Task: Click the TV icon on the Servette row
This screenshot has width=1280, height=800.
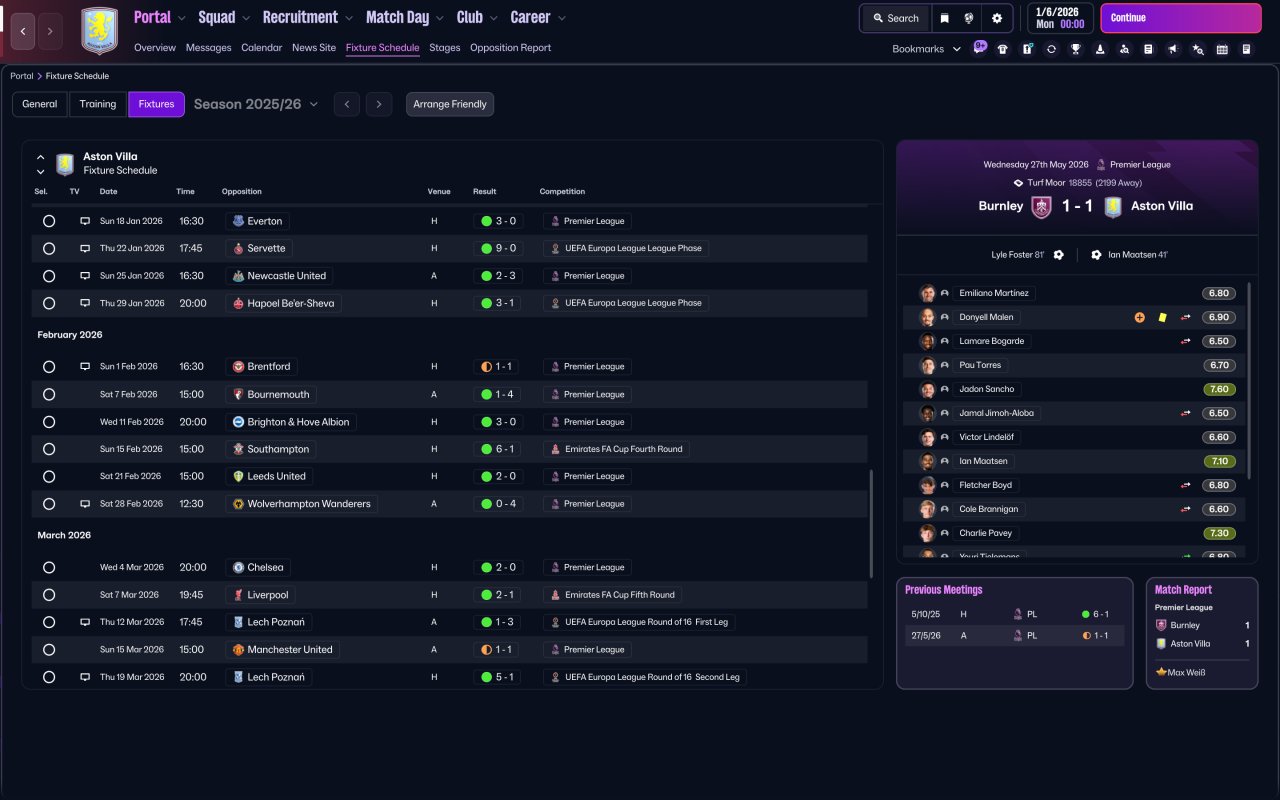Action: click(85, 248)
